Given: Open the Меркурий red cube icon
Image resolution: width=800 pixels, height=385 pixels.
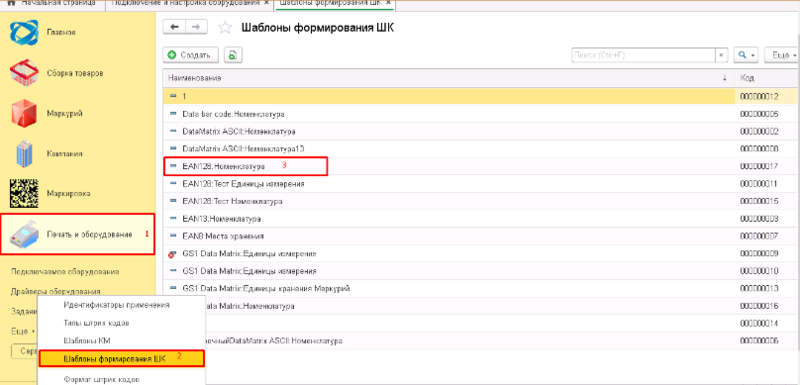Looking at the screenshot, I should coord(23,113).
